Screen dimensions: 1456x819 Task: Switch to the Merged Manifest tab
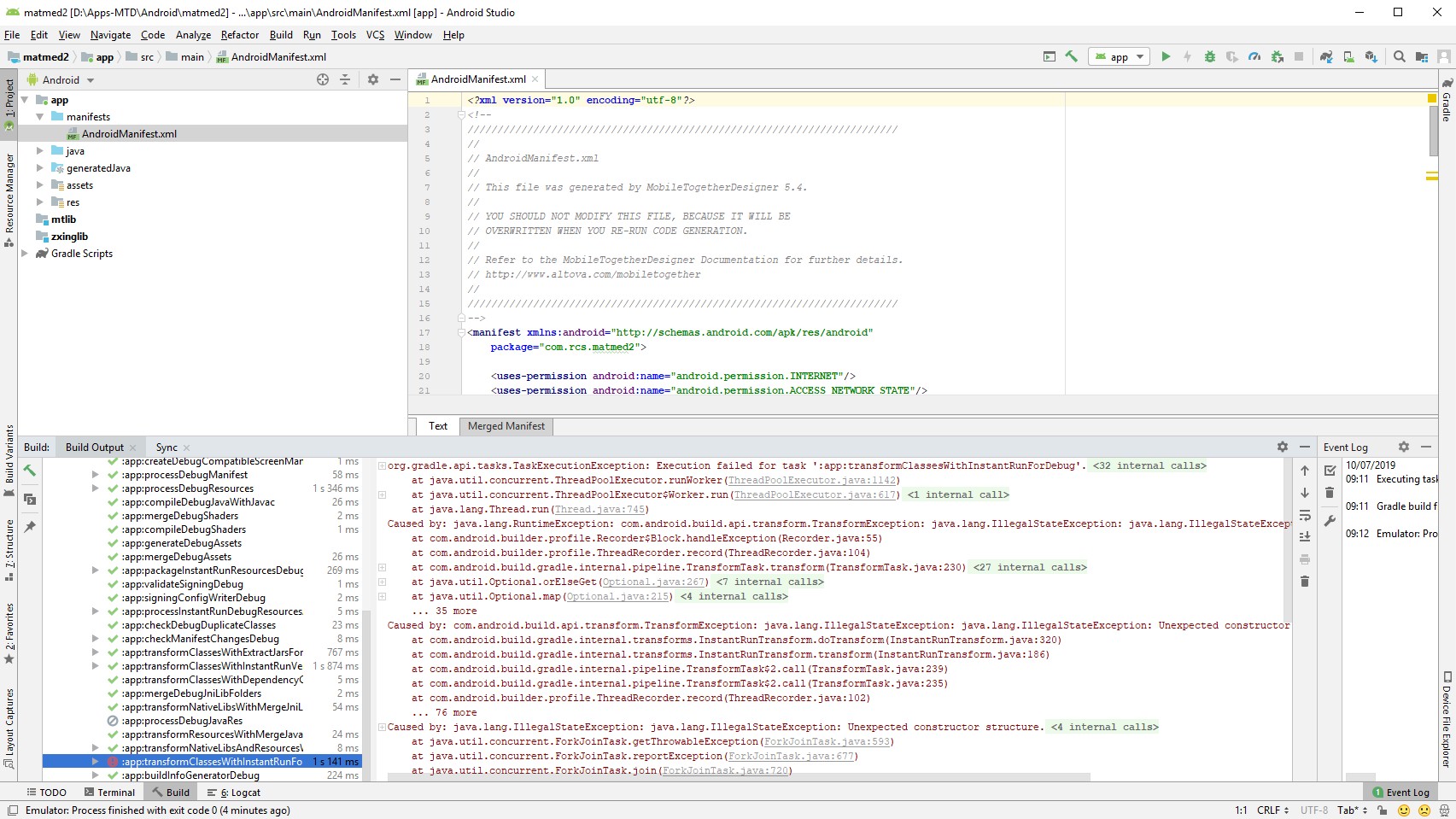pyautogui.click(x=506, y=426)
